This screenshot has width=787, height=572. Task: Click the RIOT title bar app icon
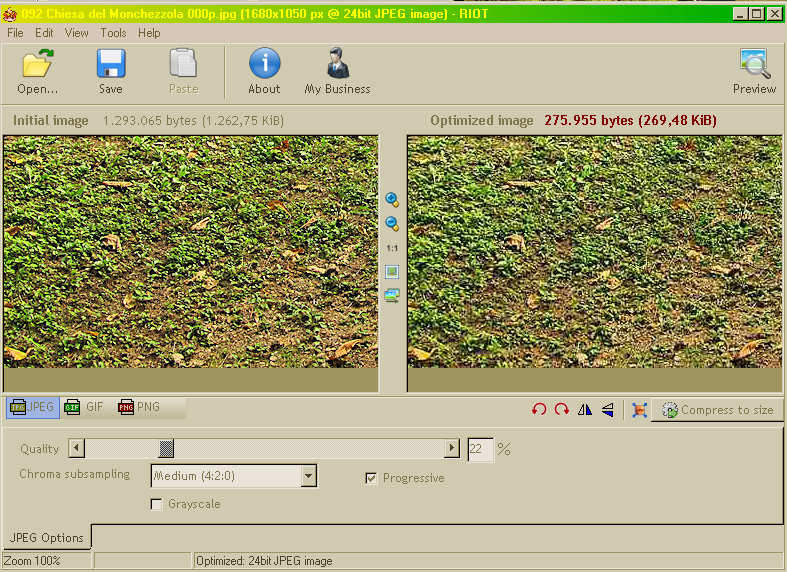[x=10, y=14]
